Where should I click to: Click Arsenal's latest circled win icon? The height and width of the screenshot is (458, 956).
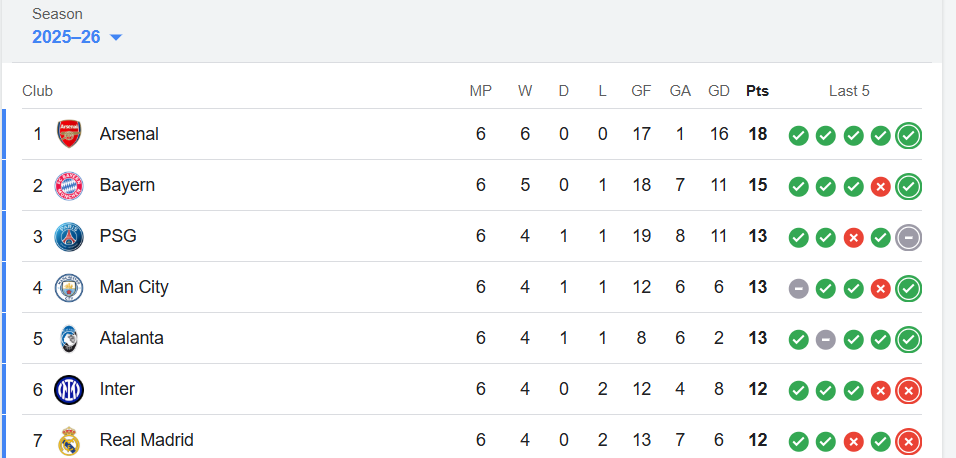909,135
